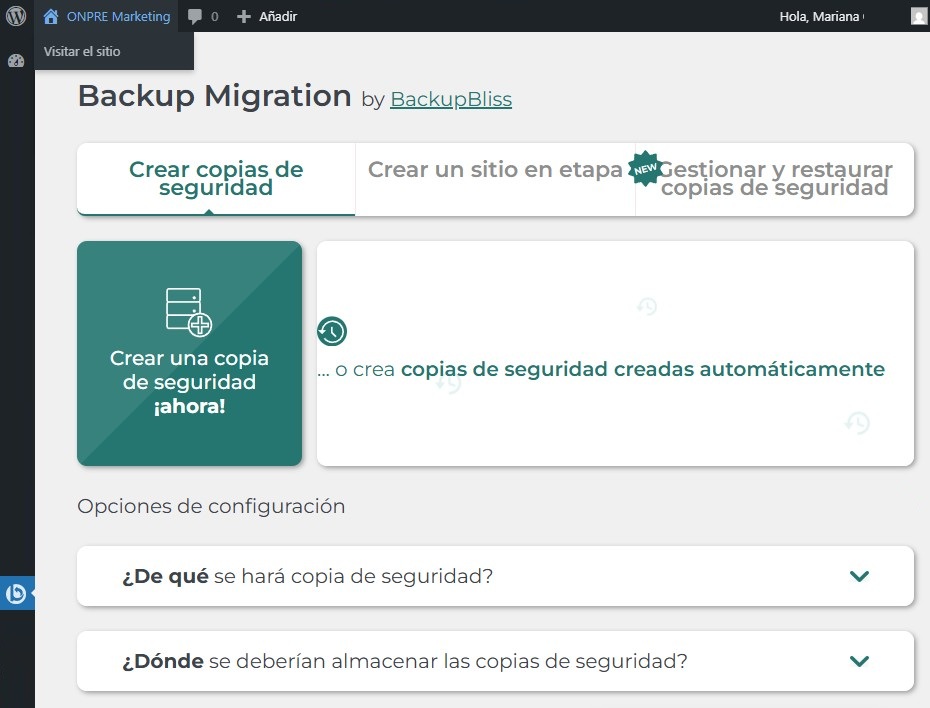Click the Añadir plus icon

coord(240,16)
